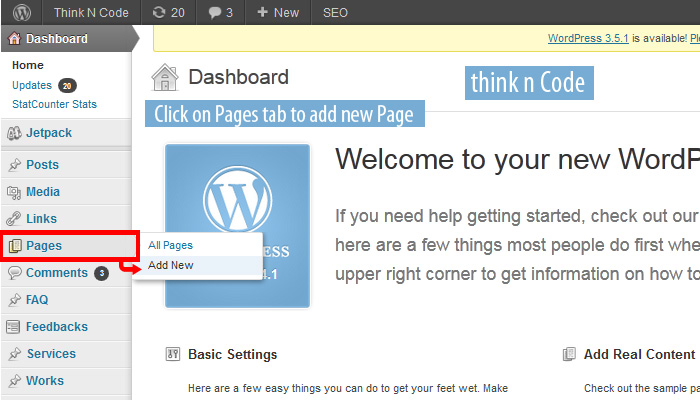Click the WordPress logo welcome image
This screenshot has width=700, height=400.
tap(238, 226)
